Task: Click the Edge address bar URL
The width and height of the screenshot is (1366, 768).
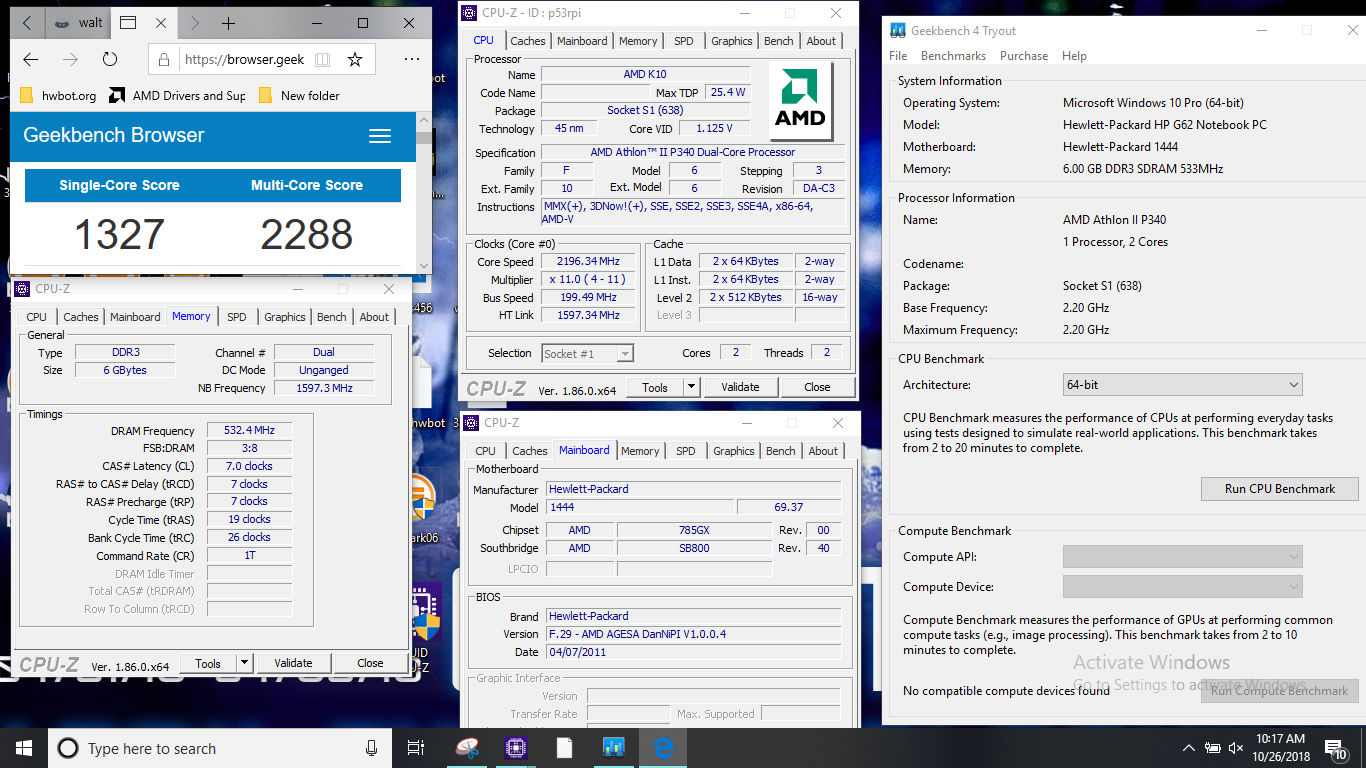Action: [244, 60]
